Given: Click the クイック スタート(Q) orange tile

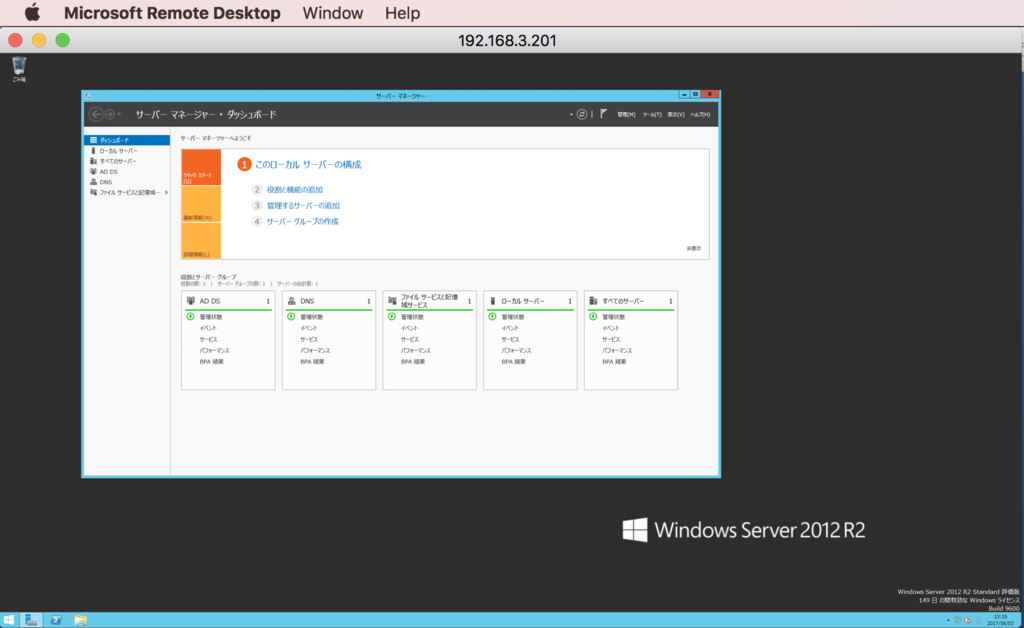Looking at the screenshot, I should [201, 168].
